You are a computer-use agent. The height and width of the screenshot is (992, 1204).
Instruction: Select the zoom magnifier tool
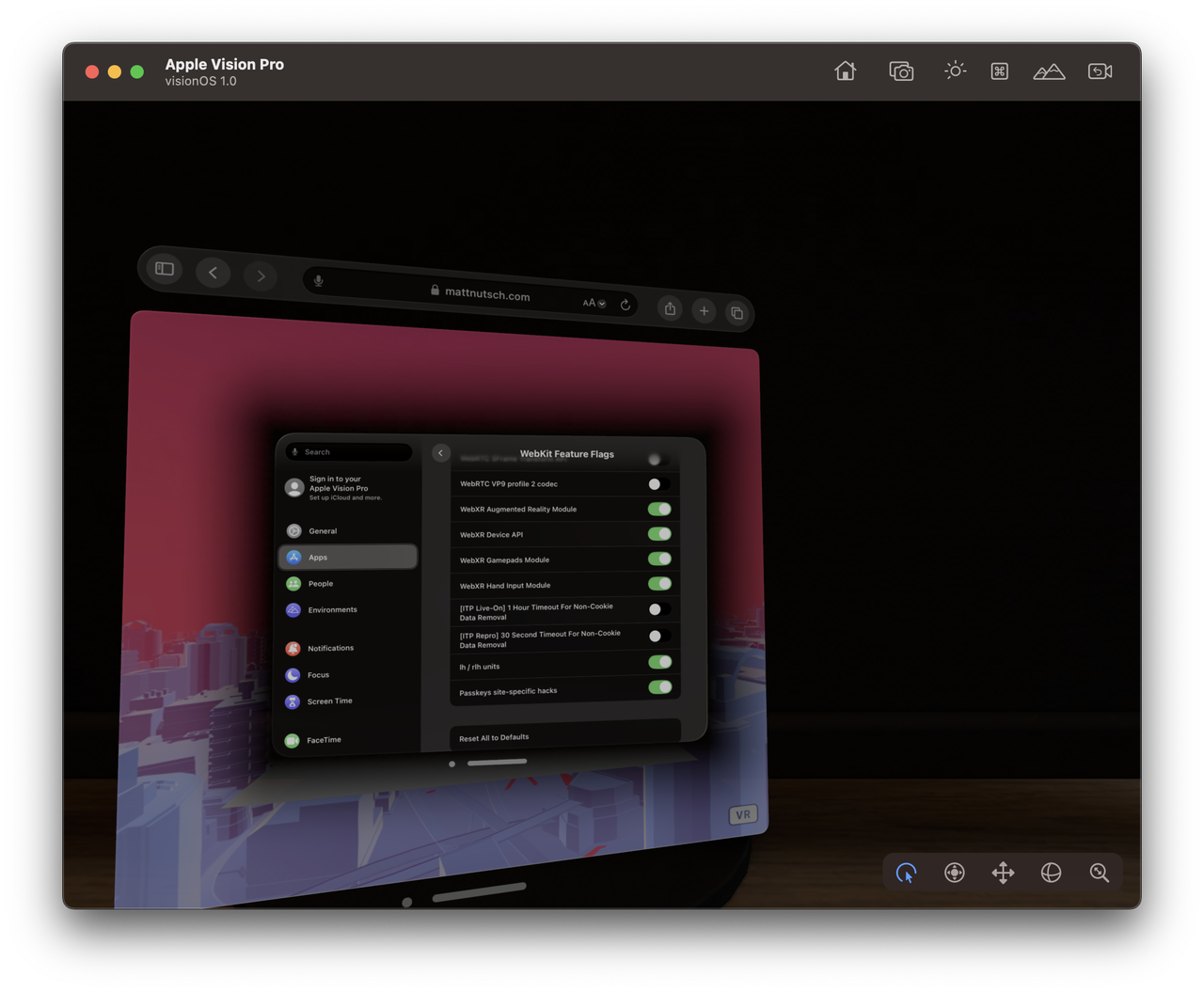tap(1099, 873)
